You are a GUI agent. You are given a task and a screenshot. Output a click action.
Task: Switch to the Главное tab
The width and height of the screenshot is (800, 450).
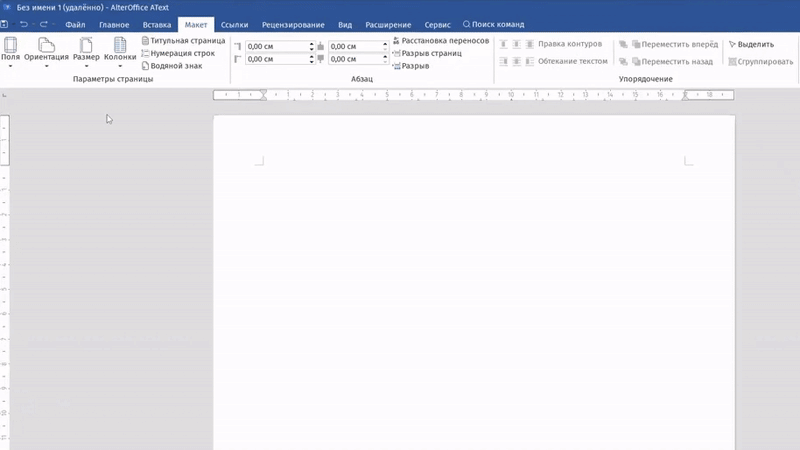point(114,24)
